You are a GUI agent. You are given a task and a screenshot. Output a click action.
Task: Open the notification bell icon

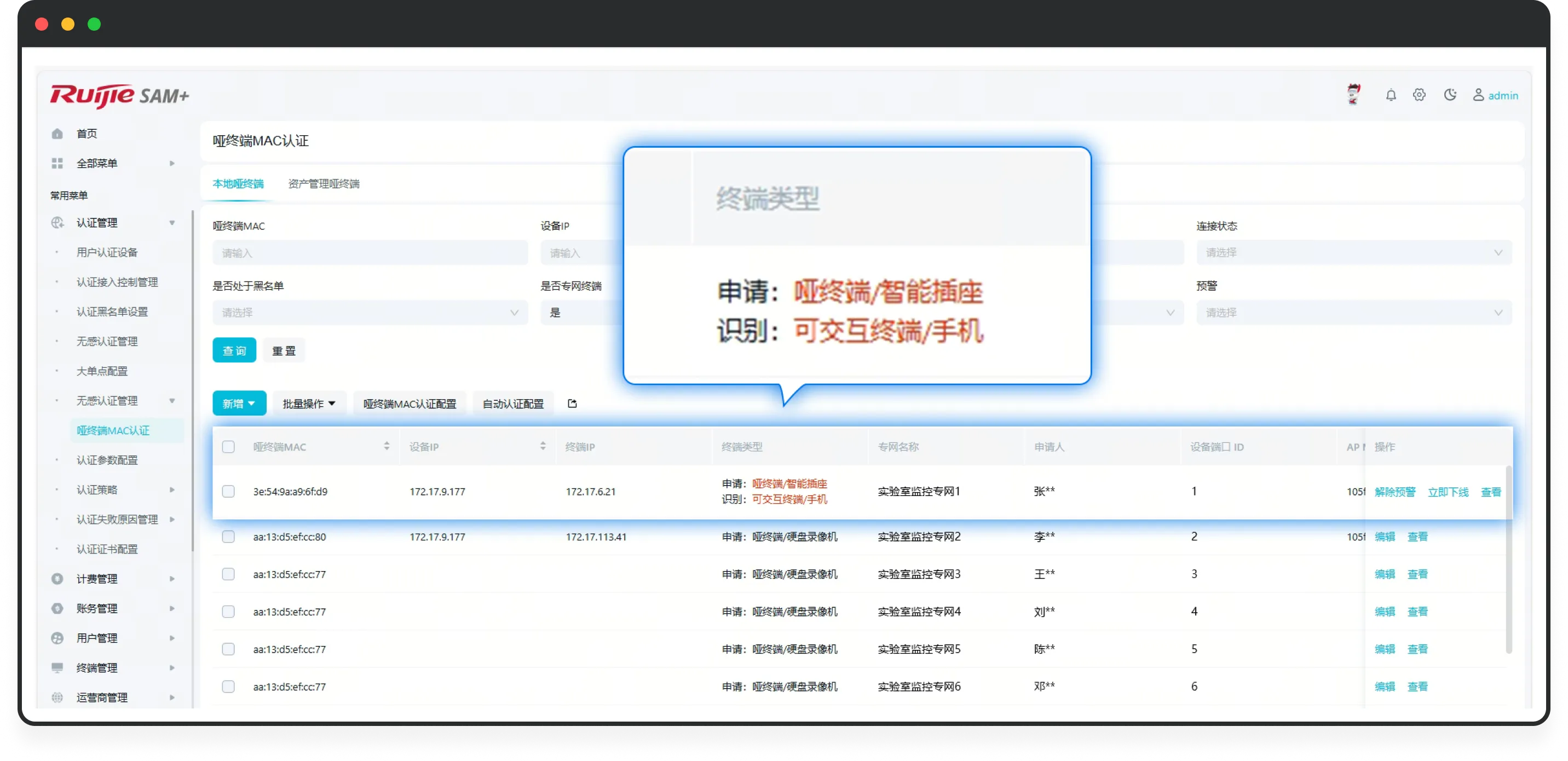coord(1391,95)
